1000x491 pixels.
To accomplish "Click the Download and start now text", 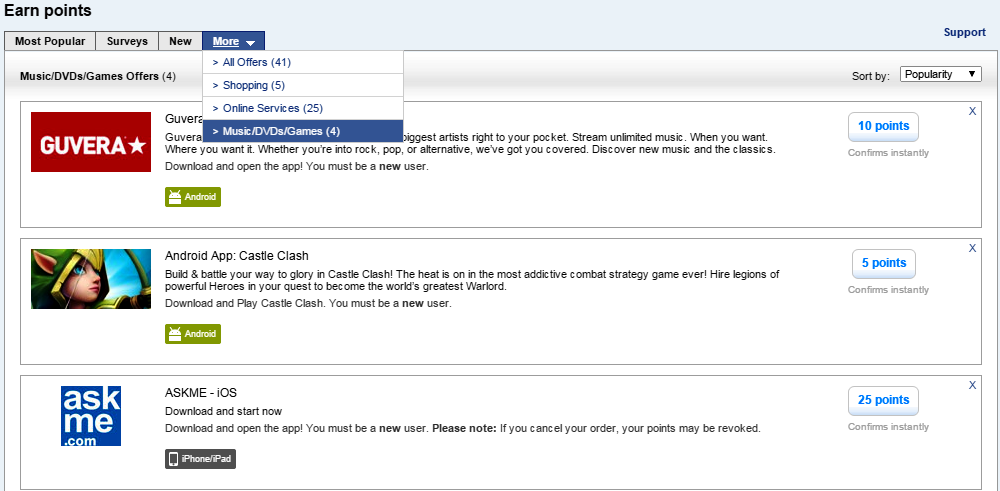I will [x=223, y=411].
